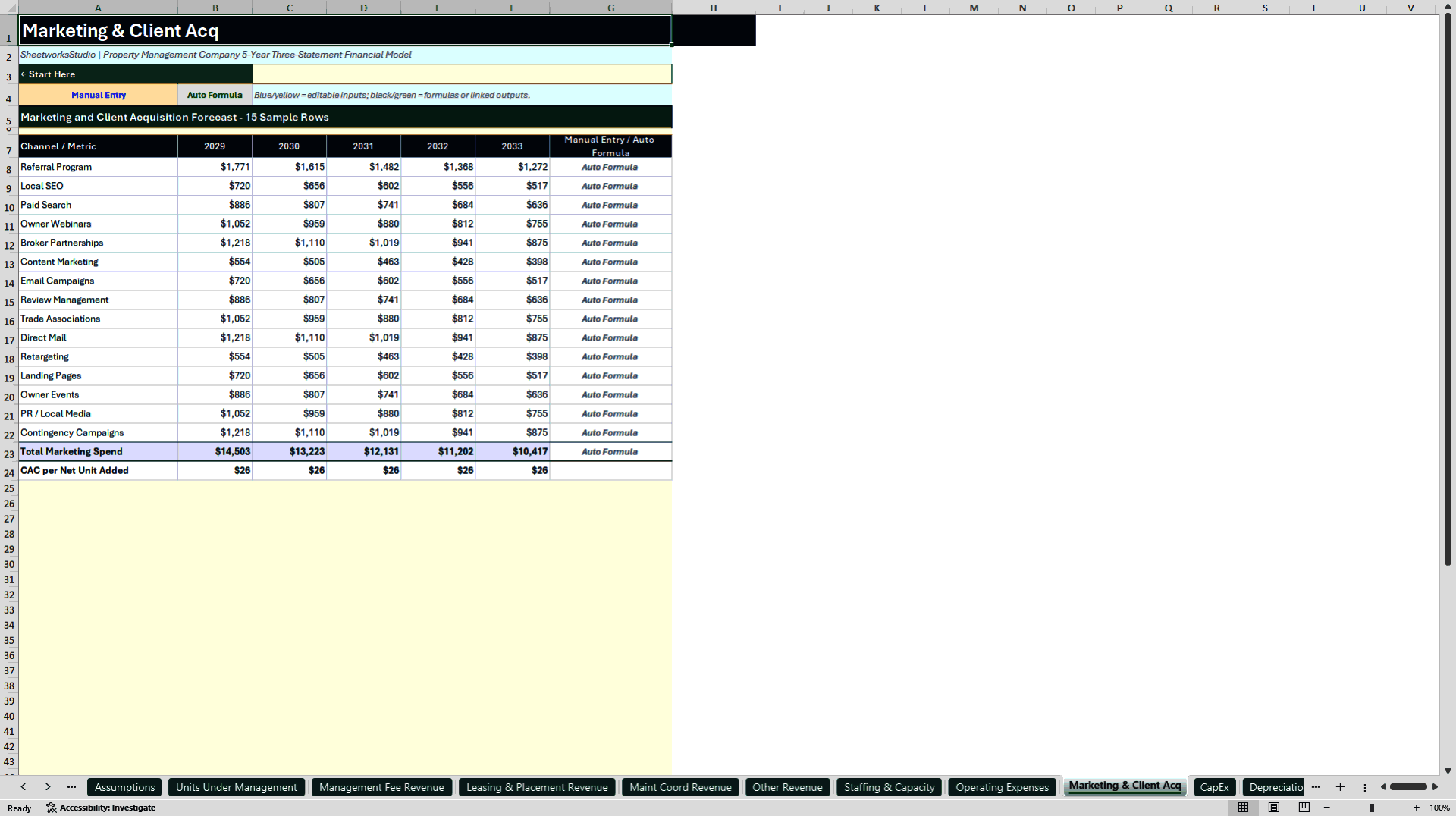Show more sheets after Depreciation tab
The image size is (1456, 816).
(x=1316, y=787)
